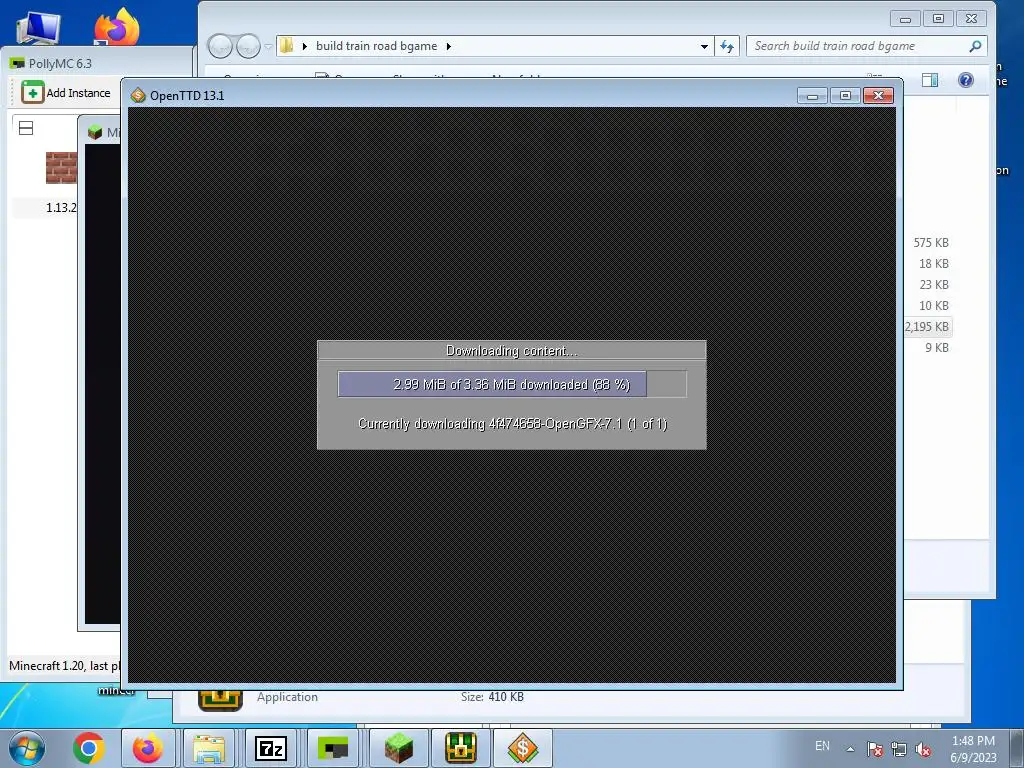Click the Size: 410 KB details text
This screenshot has height=768, width=1024.
point(492,697)
